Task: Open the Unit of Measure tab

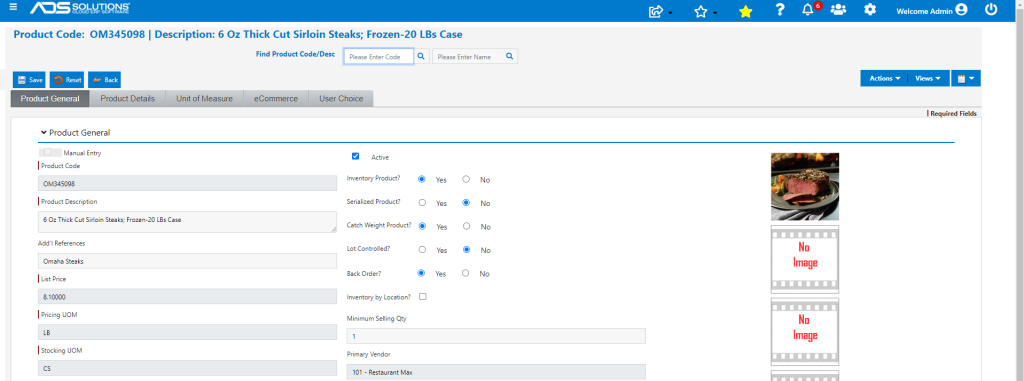Action: 204,99
